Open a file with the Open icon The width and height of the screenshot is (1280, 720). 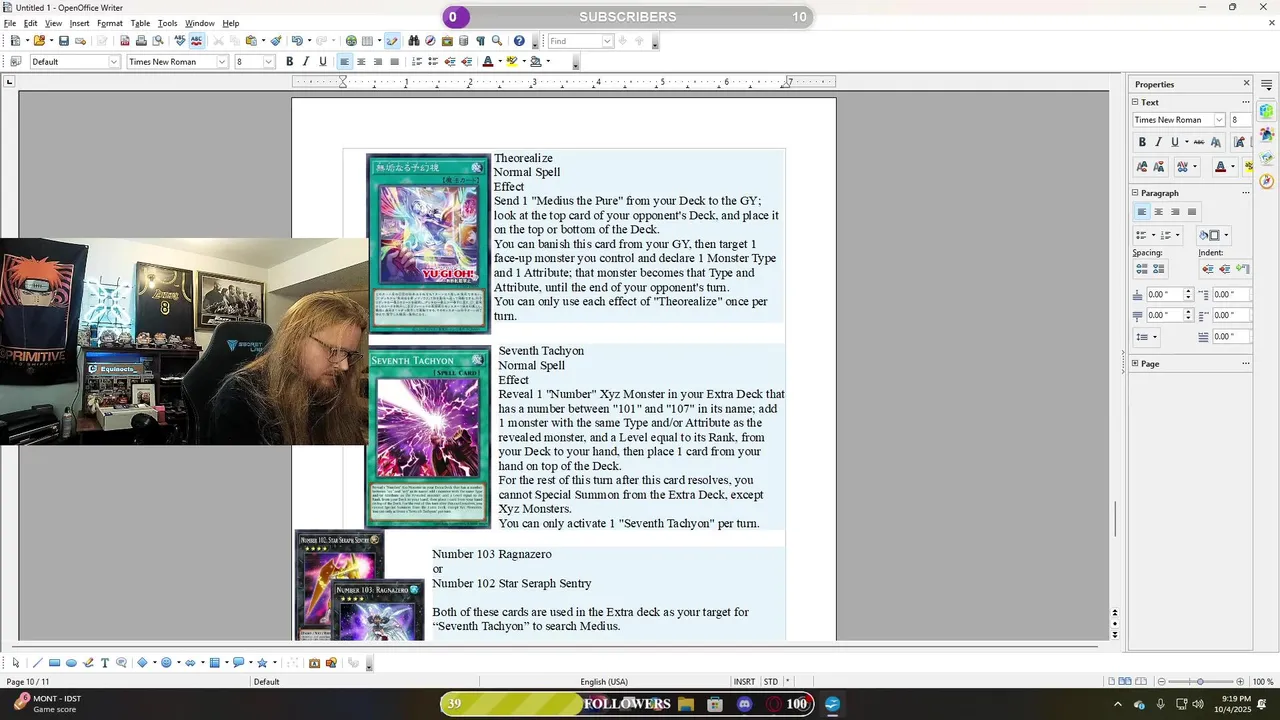39,41
